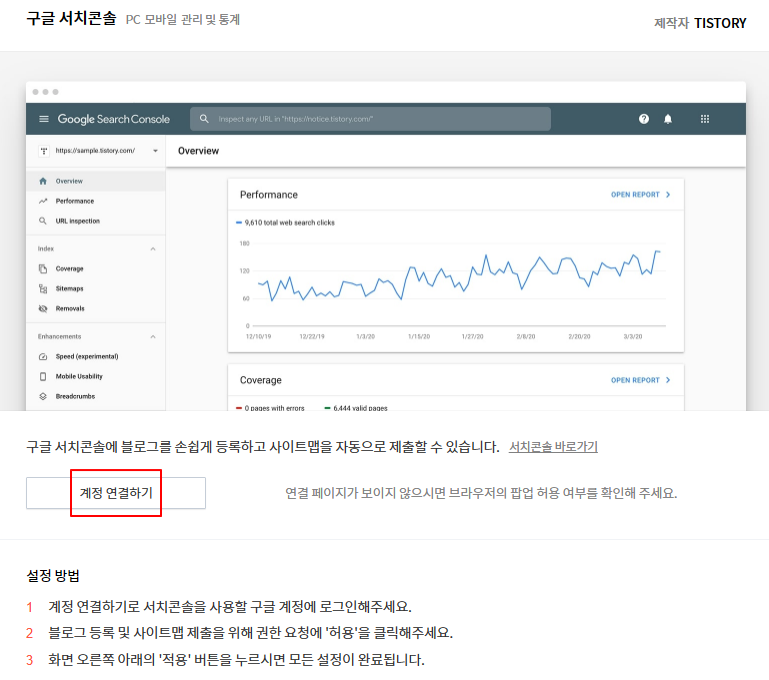Screen dimensions: 769x680
Task: Click the Overview page heading
Action: click(x=198, y=151)
